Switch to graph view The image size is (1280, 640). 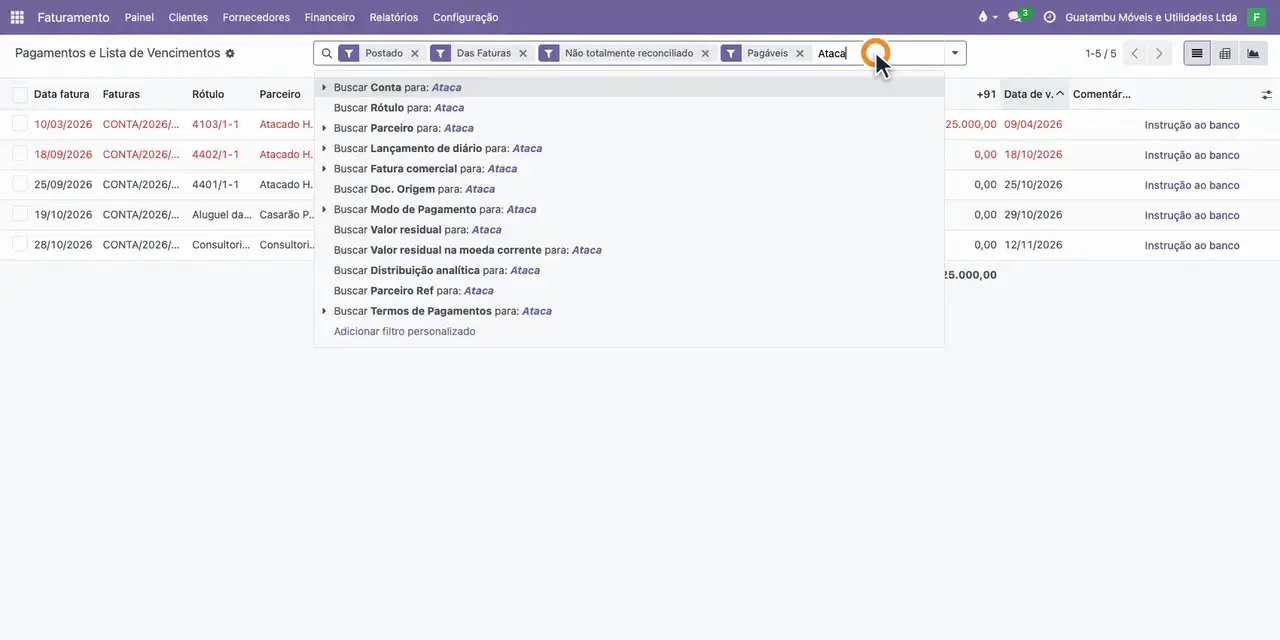pos(1253,53)
